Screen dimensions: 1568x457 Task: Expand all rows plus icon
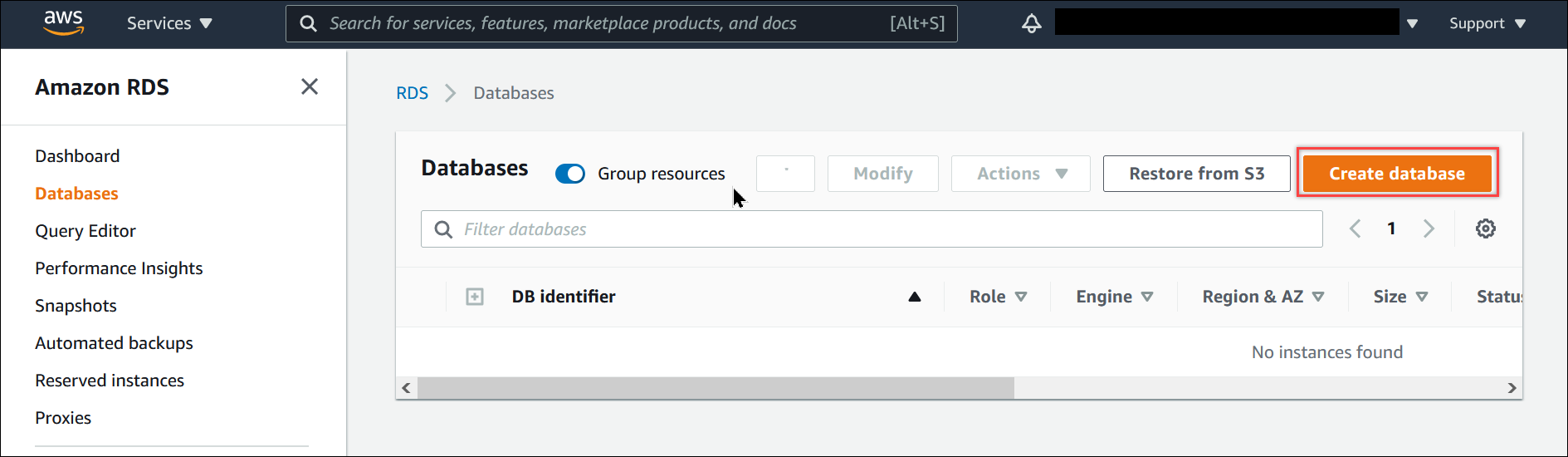click(475, 297)
